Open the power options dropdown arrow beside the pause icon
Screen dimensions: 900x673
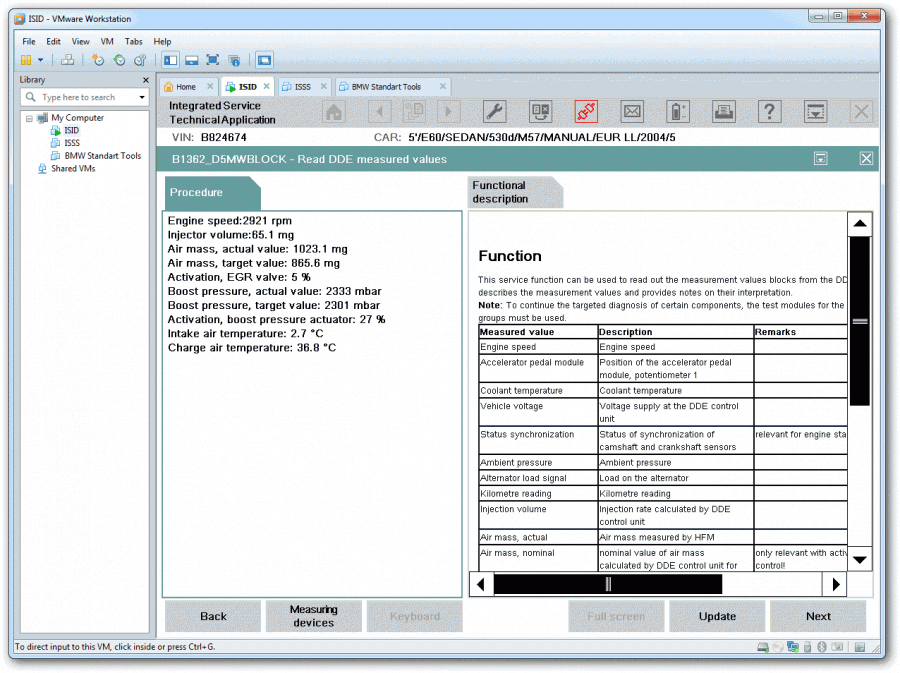tap(41, 60)
